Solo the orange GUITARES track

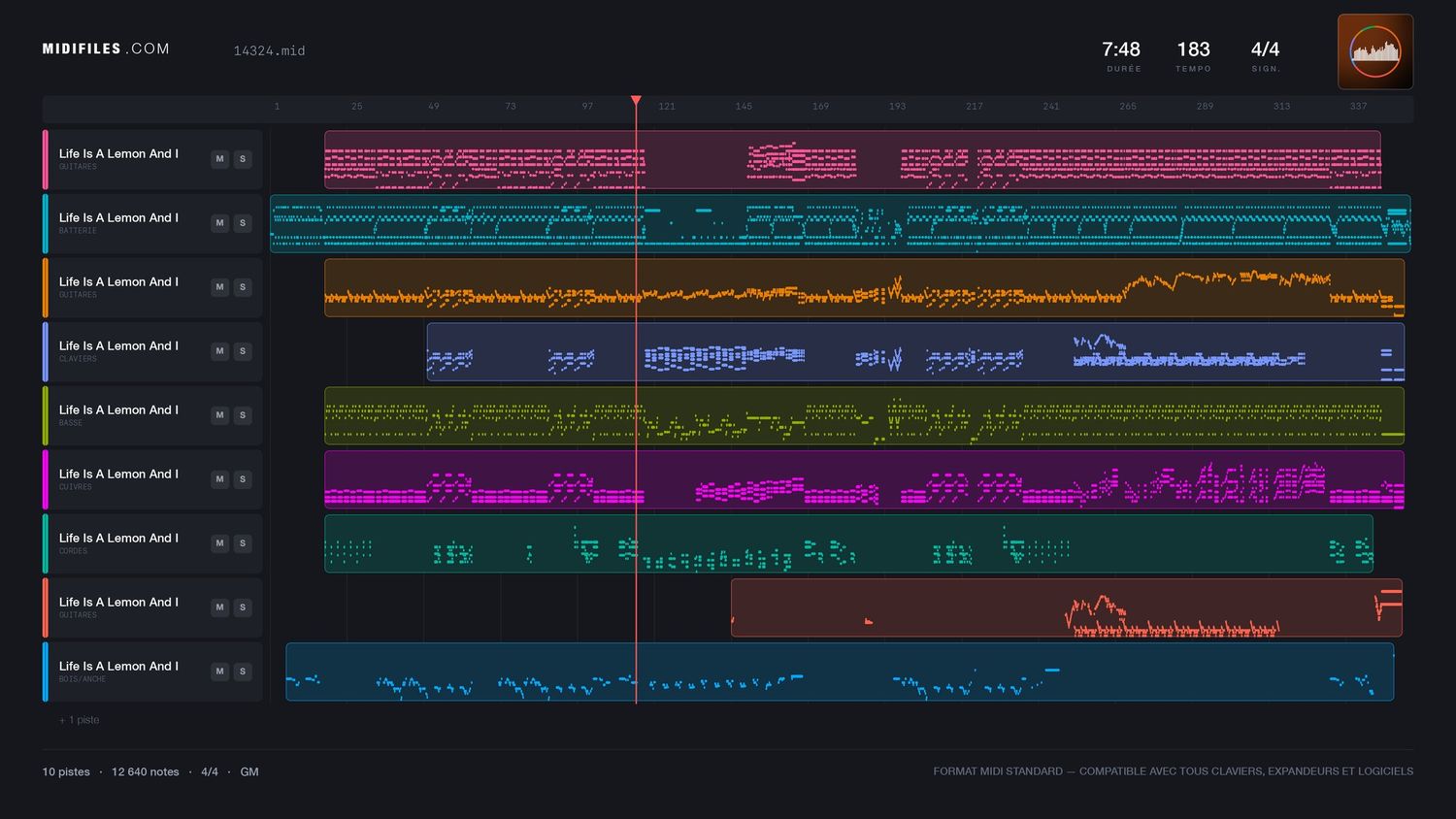tap(243, 287)
